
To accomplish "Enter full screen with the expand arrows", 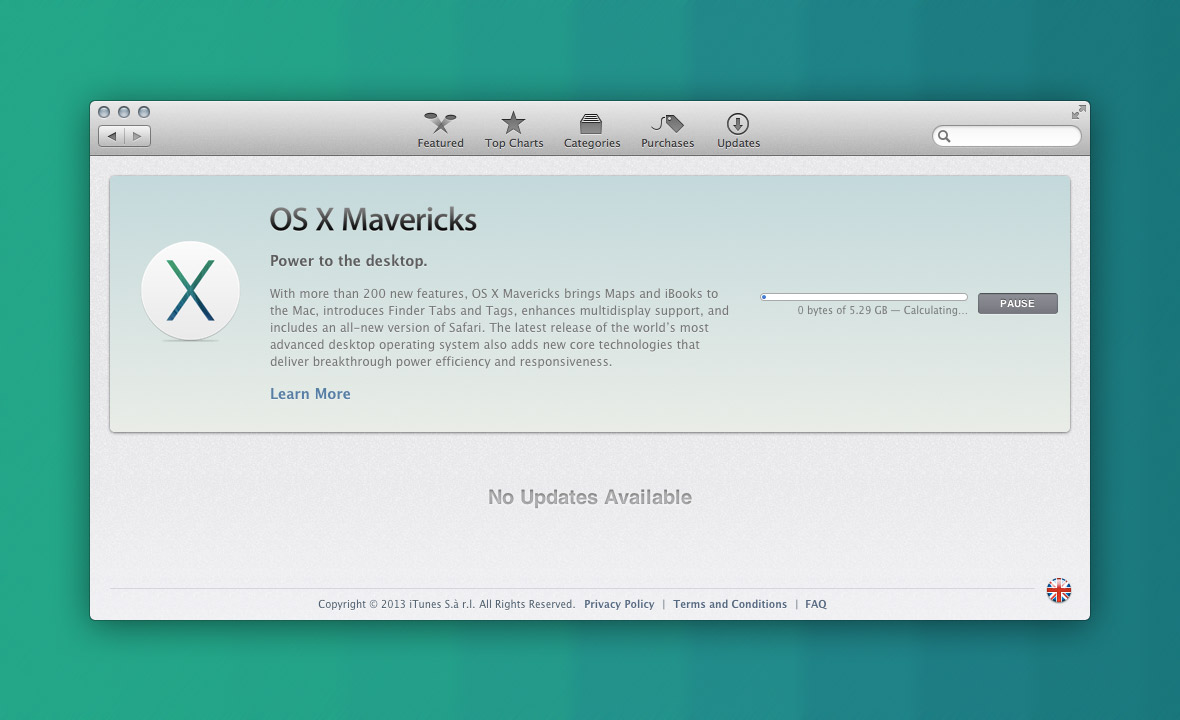I will [1078, 112].
